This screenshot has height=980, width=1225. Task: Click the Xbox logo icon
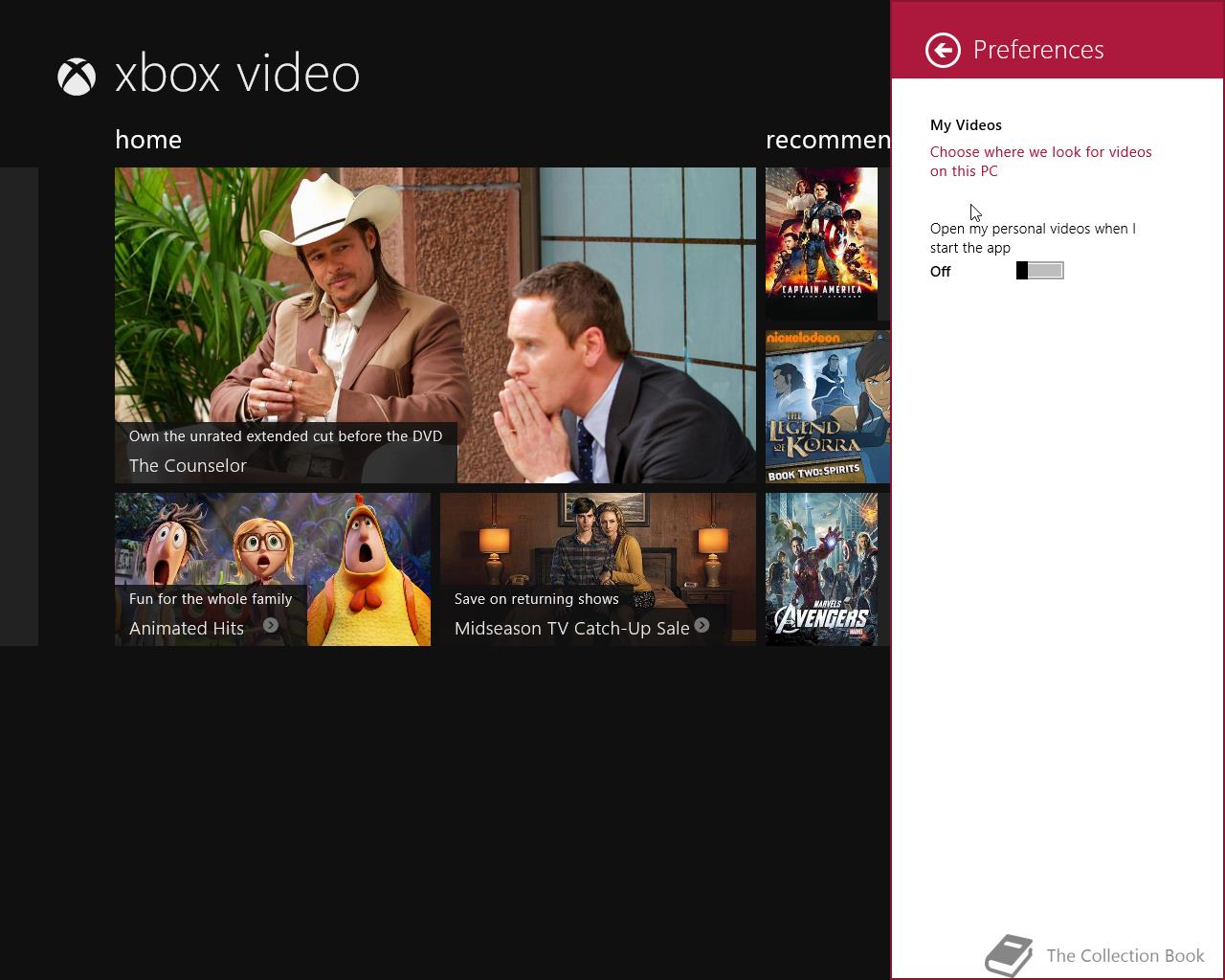(x=77, y=77)
